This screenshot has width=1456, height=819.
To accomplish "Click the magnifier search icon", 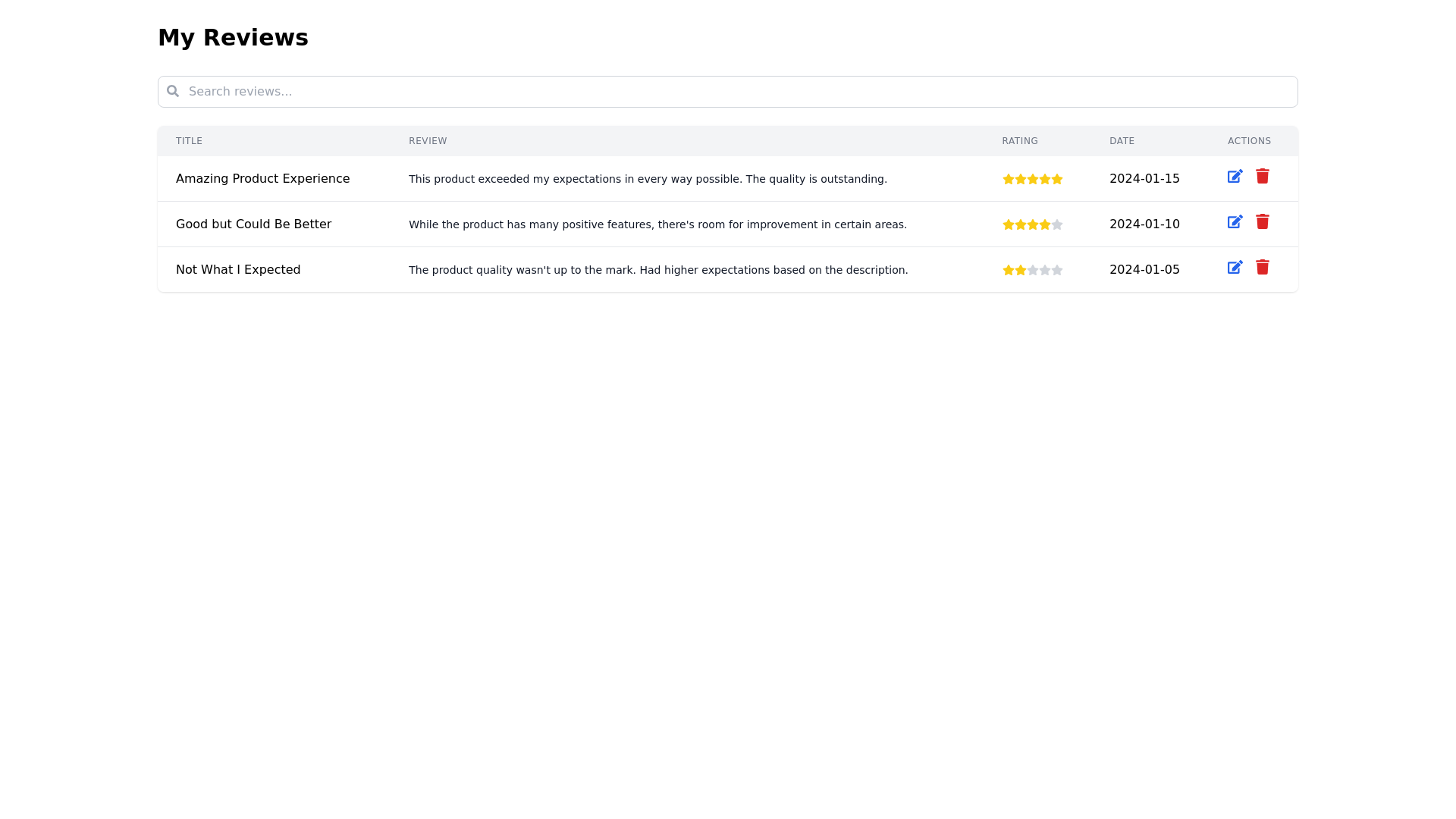I will (x=173, y=92).
